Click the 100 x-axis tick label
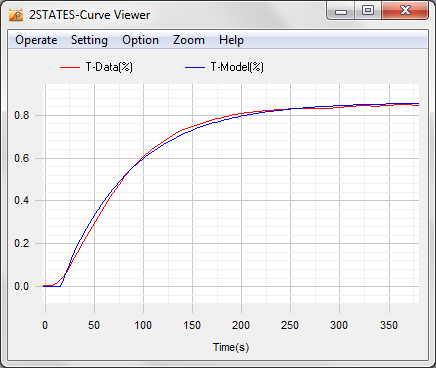The image size is (436, 368). click(143, 325)
